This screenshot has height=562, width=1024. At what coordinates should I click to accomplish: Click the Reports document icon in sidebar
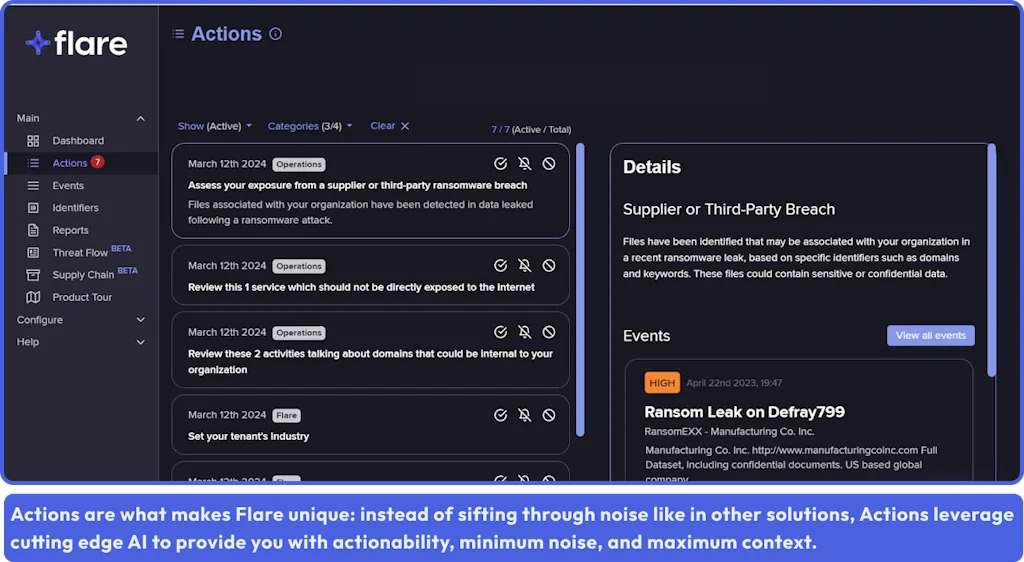pos(33,230)
